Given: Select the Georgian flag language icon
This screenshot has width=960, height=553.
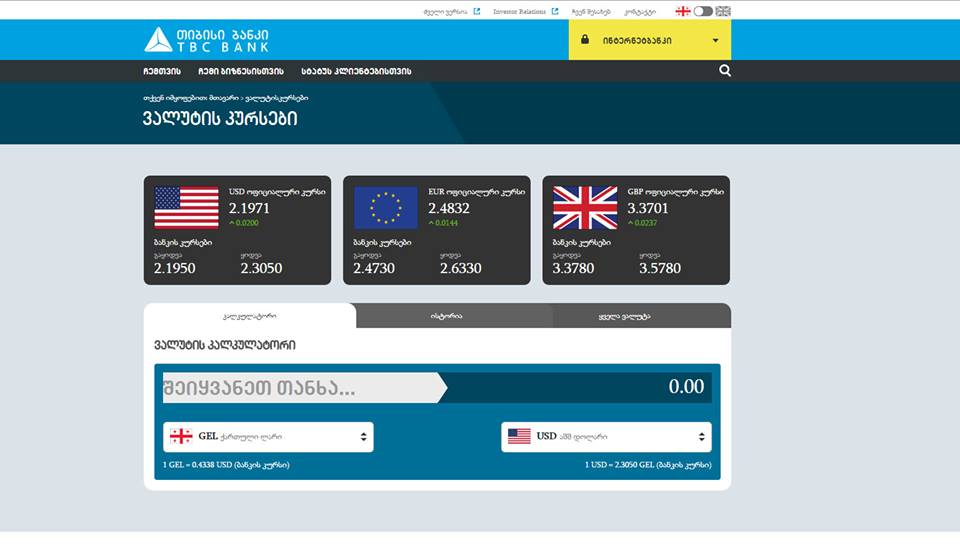Looking at the screenshot, I should pyautogui.click(x=683, y=11).
